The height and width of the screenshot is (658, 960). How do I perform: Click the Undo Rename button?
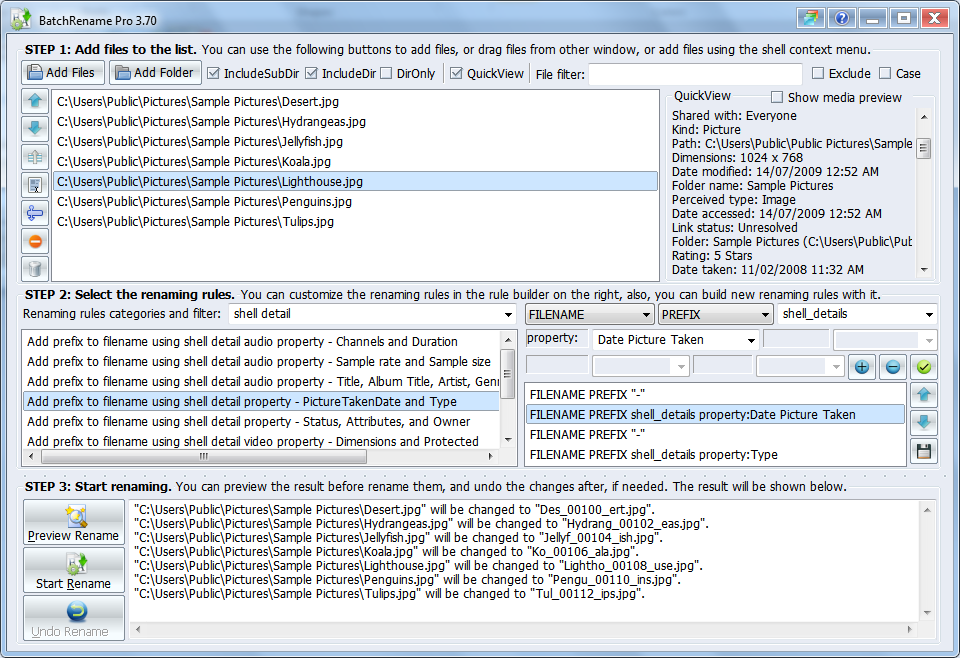tap(73, 618)
